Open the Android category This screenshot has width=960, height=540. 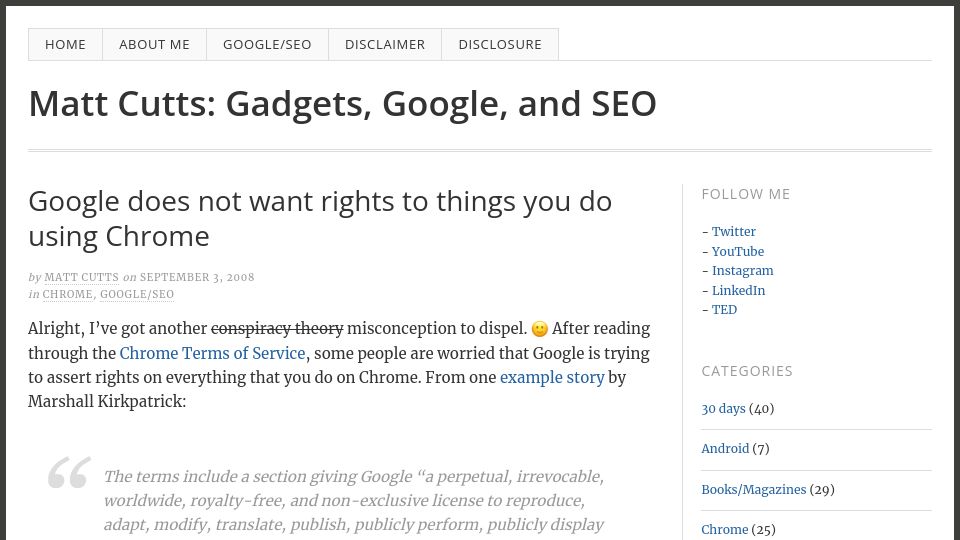(725, 449)
